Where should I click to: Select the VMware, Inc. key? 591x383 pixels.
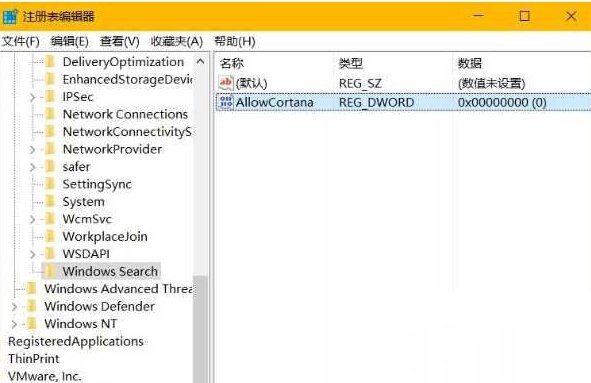(44, 376)
